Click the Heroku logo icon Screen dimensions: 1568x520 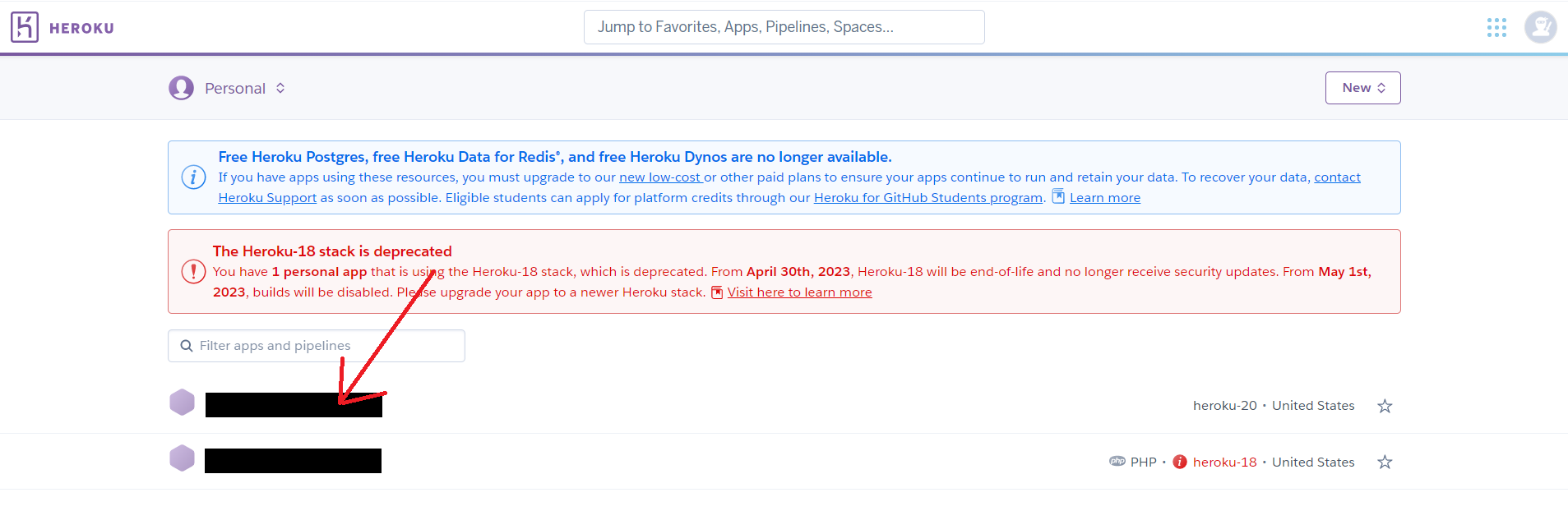click(25, 27)
